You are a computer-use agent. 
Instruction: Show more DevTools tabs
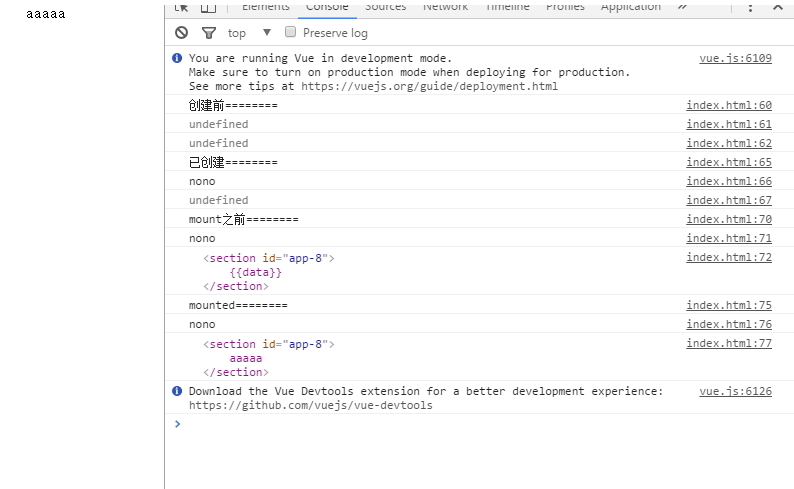tap(682, 6)
